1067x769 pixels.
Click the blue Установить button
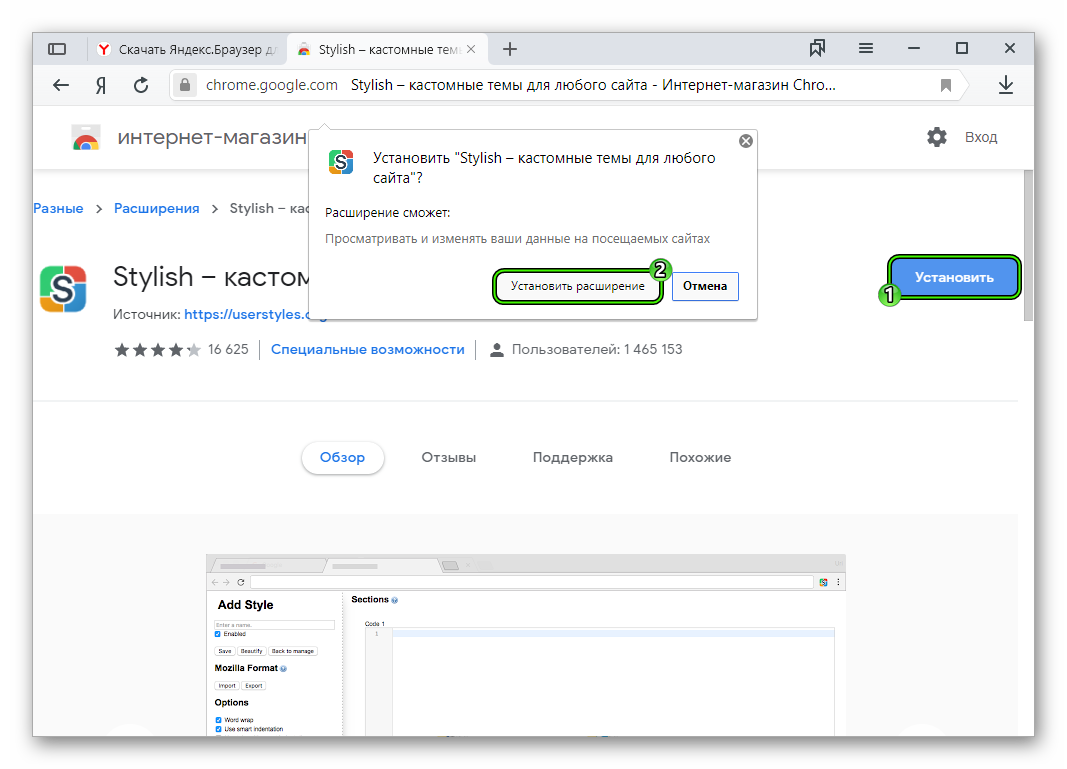click(954, 277)
